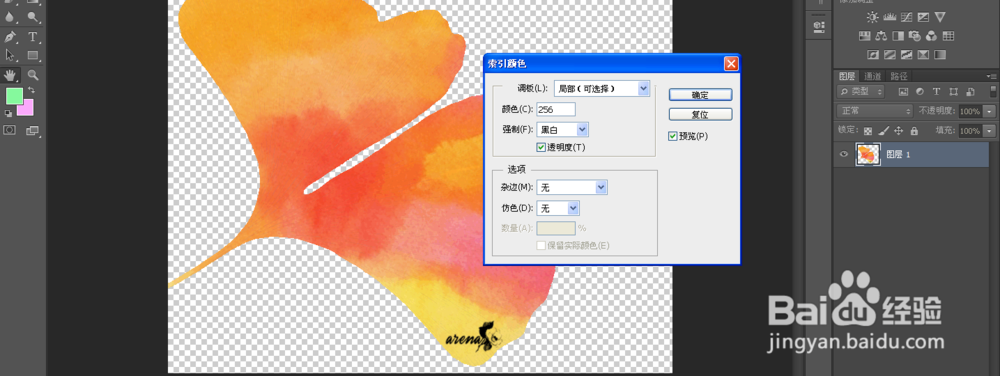
Task: Add a Photo Filter adjustment
Action: (x=915, y=36)
